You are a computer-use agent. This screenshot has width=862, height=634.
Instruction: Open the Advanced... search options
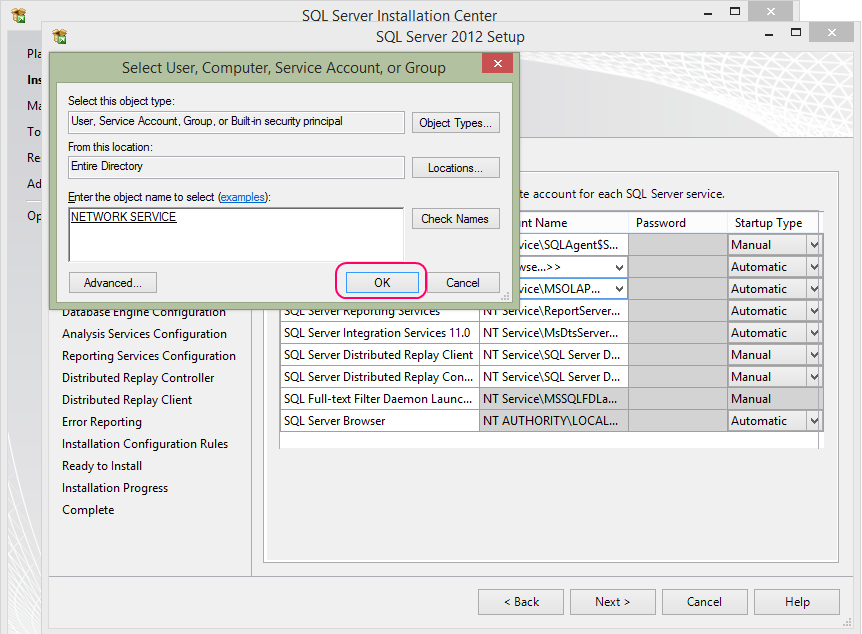tap(113, 283)
